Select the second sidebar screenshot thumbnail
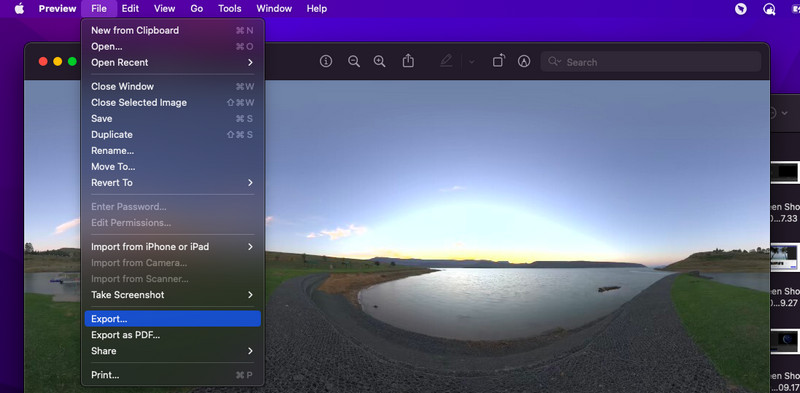Image resolution: width=800 pixels, height=393 pixels. tap(784, 257)
